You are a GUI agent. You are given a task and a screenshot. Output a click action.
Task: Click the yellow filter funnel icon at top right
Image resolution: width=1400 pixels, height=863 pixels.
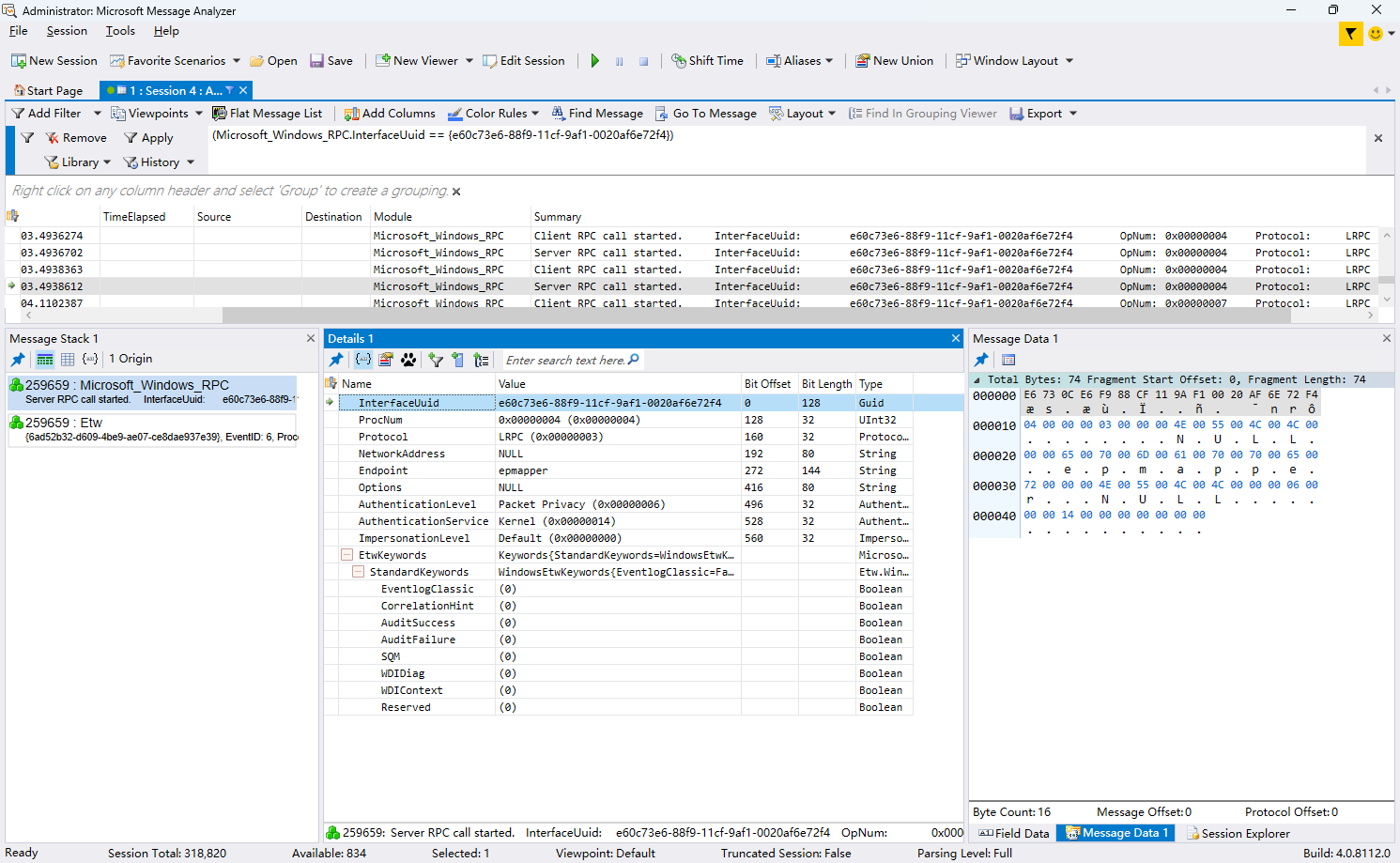click(1350, 34)
